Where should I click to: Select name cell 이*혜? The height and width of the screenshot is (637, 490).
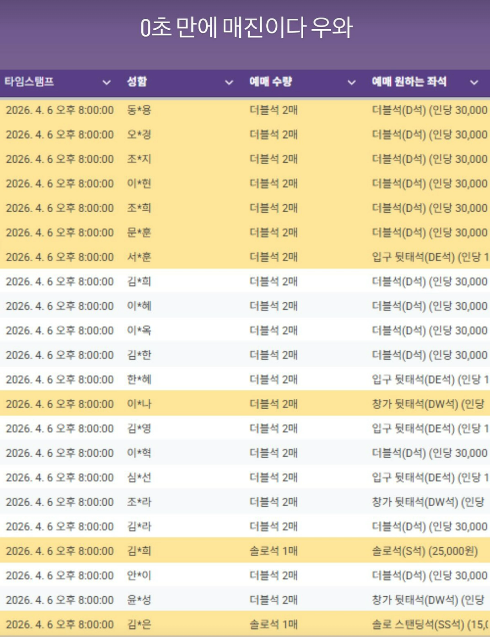coord(139,306)
